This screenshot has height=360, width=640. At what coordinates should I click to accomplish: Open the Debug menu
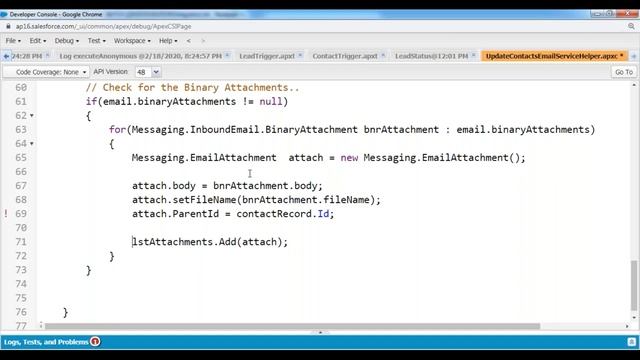coord(67,41)
